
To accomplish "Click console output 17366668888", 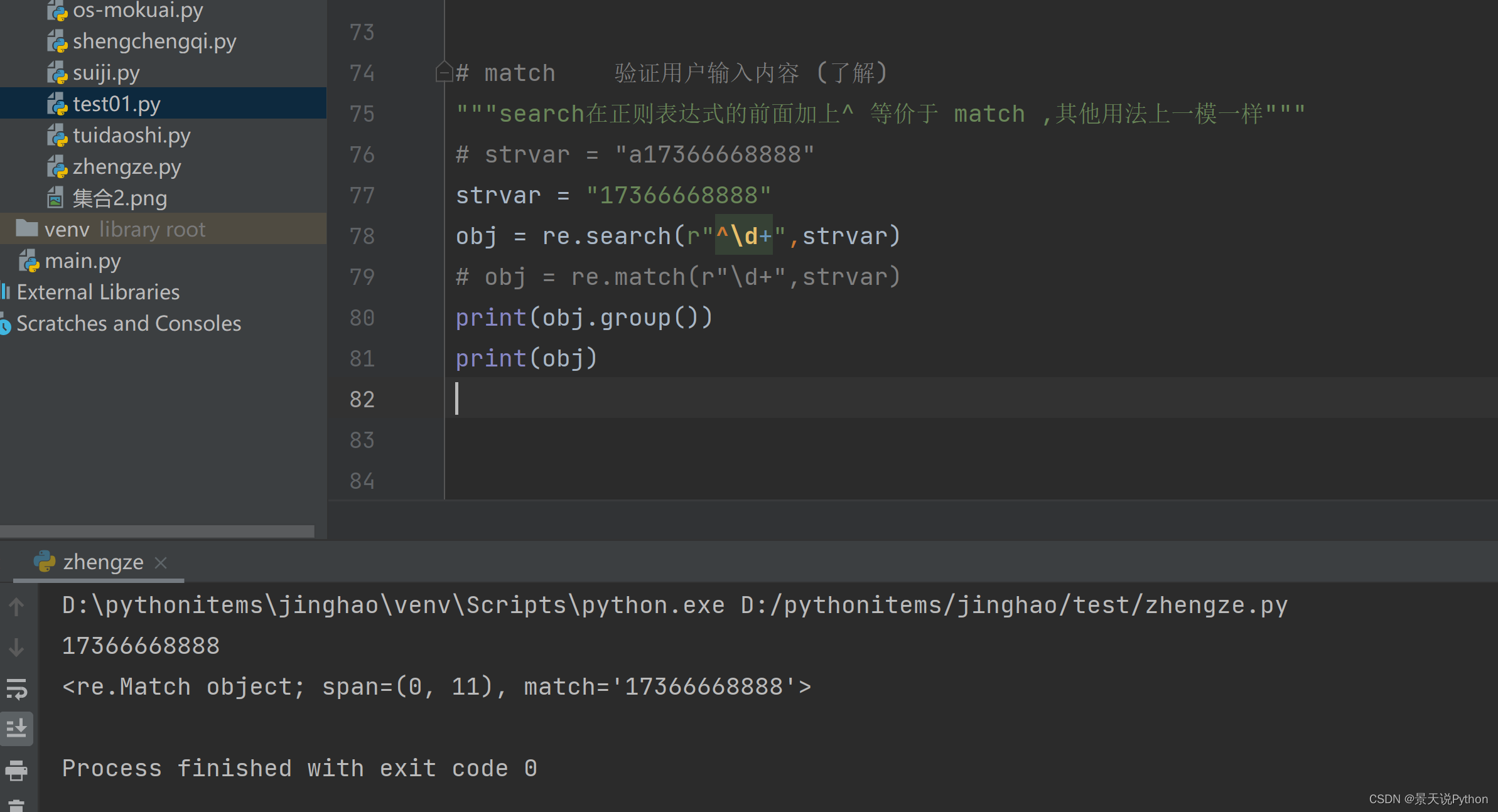I will pyautogui.click(x=141, y=646).
